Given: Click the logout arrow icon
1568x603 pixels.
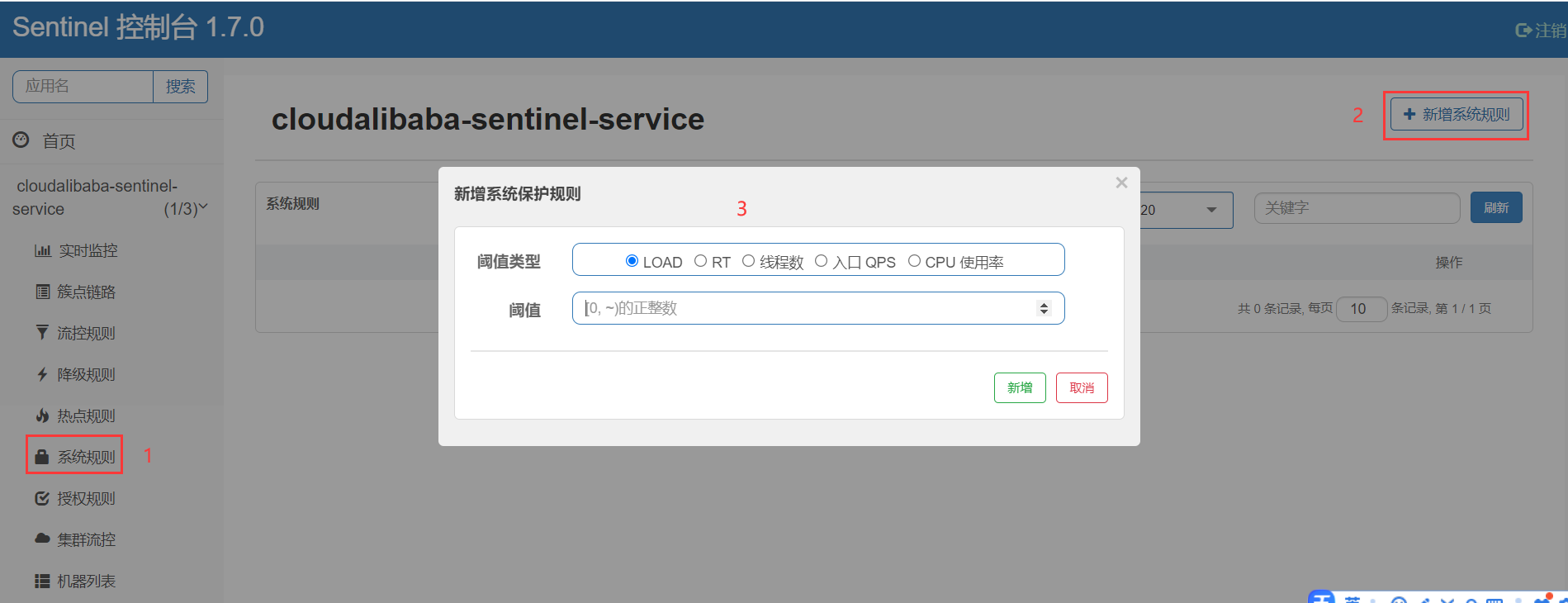Looking at the screenshot, I should (1523, 31).
